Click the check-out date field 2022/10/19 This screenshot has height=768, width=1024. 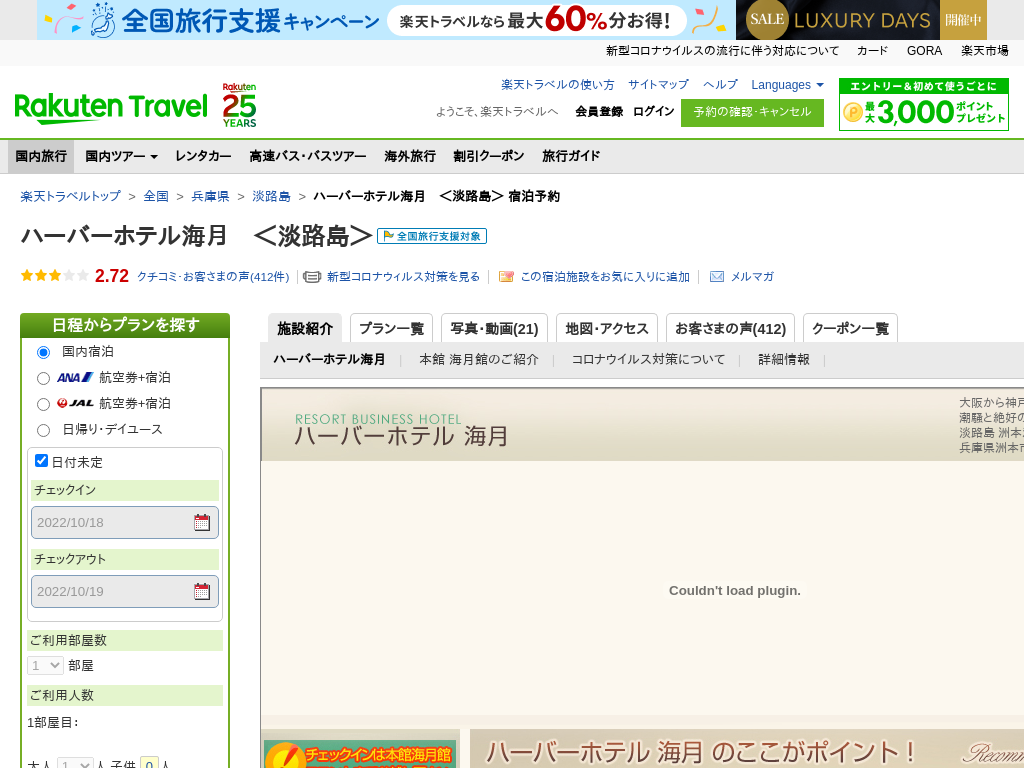(x=125, y=592)
